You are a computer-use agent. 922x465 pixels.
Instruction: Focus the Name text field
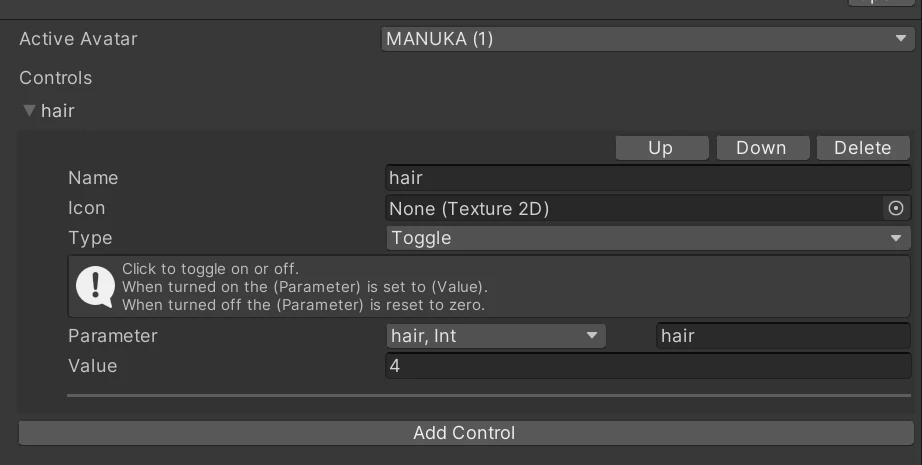[648, 178]
